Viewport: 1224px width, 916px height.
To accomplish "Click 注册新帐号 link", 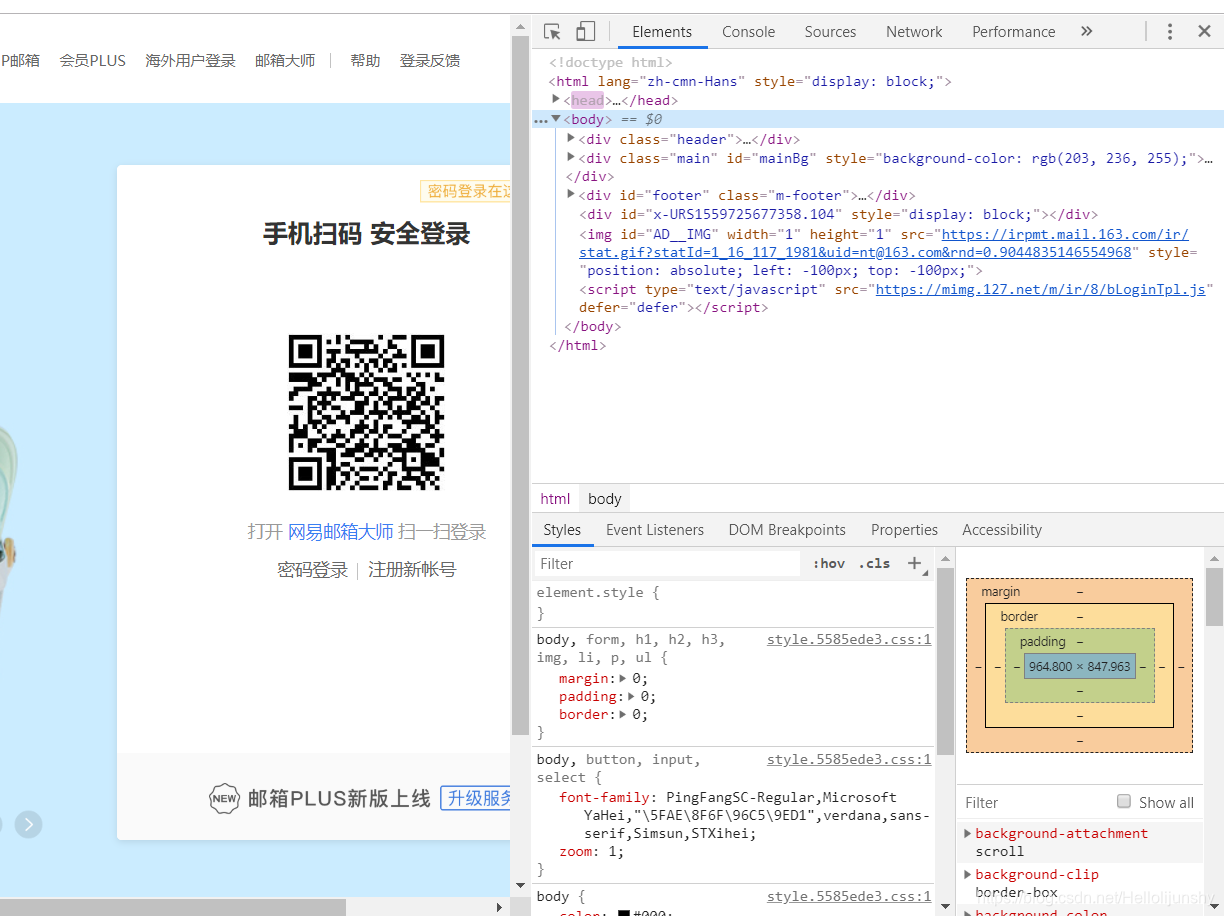I will point(412,569).
